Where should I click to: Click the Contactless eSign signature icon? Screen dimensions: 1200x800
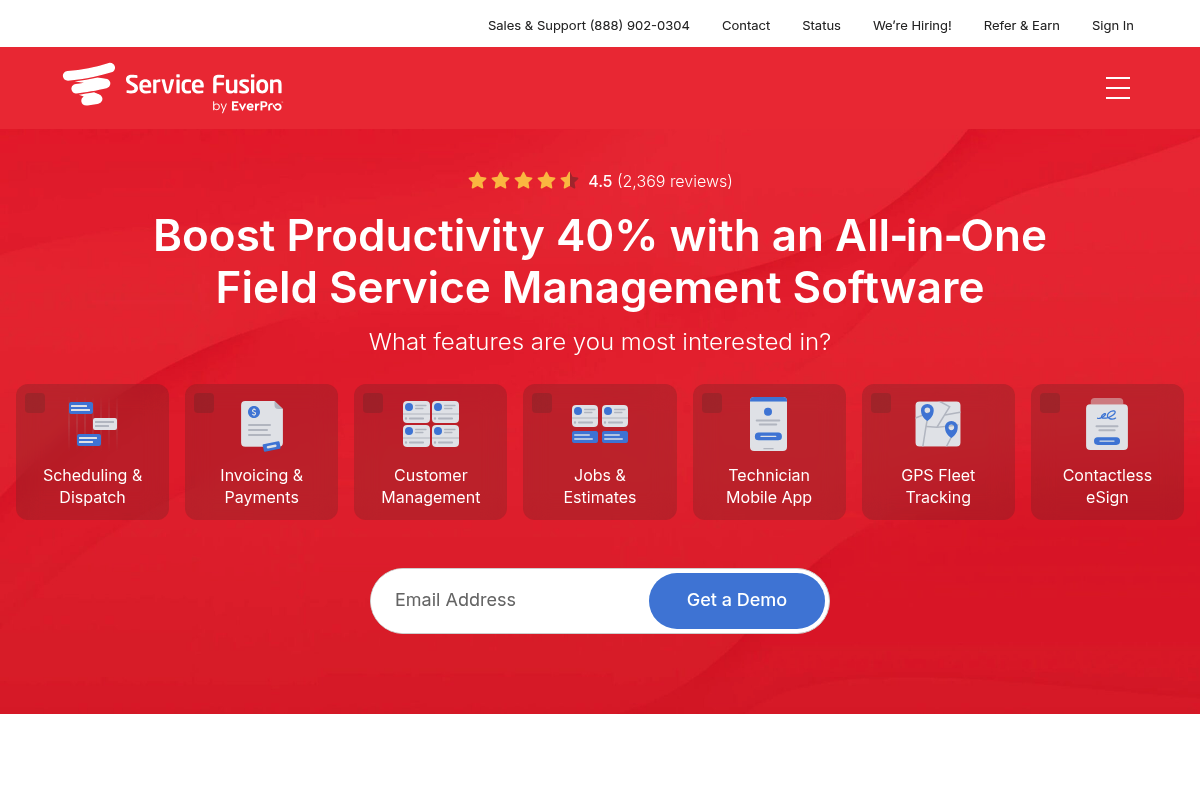(1107, 424)
